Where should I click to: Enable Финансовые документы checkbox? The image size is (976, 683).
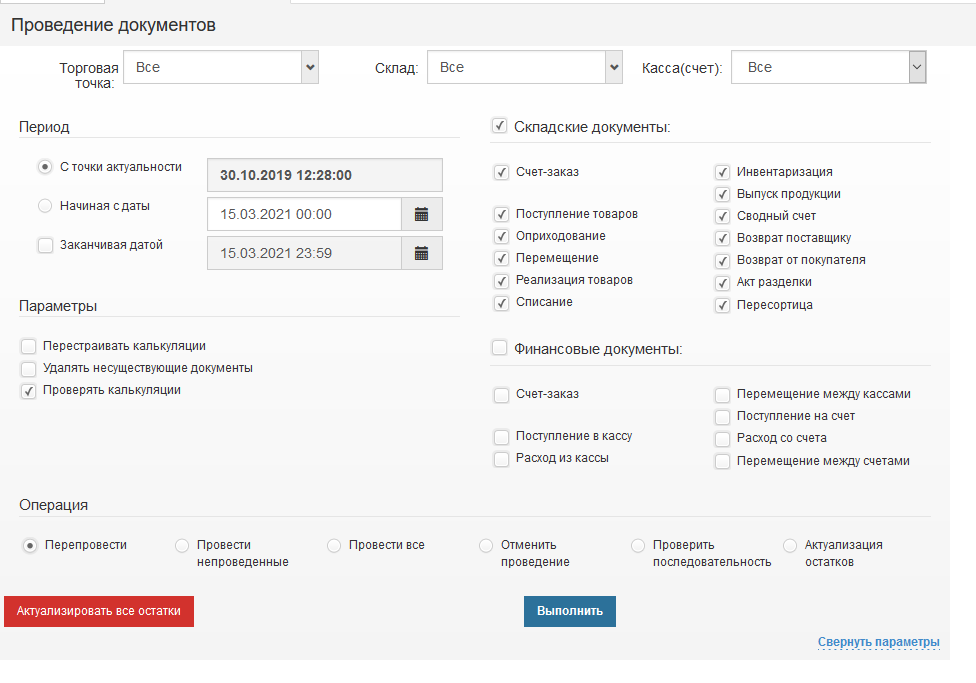coord(499,347)
